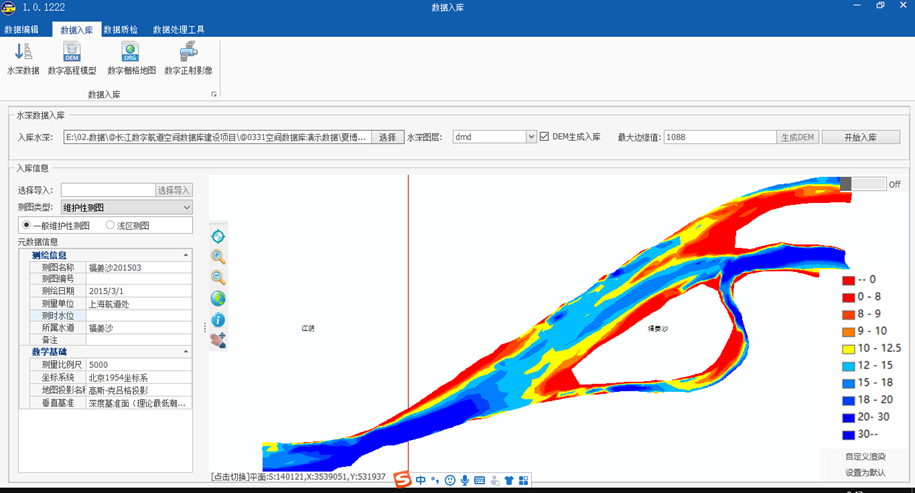Click the dark blue 30-- legend swatch
Viewport: 915px width, 493px height.
tap(848, 435)
